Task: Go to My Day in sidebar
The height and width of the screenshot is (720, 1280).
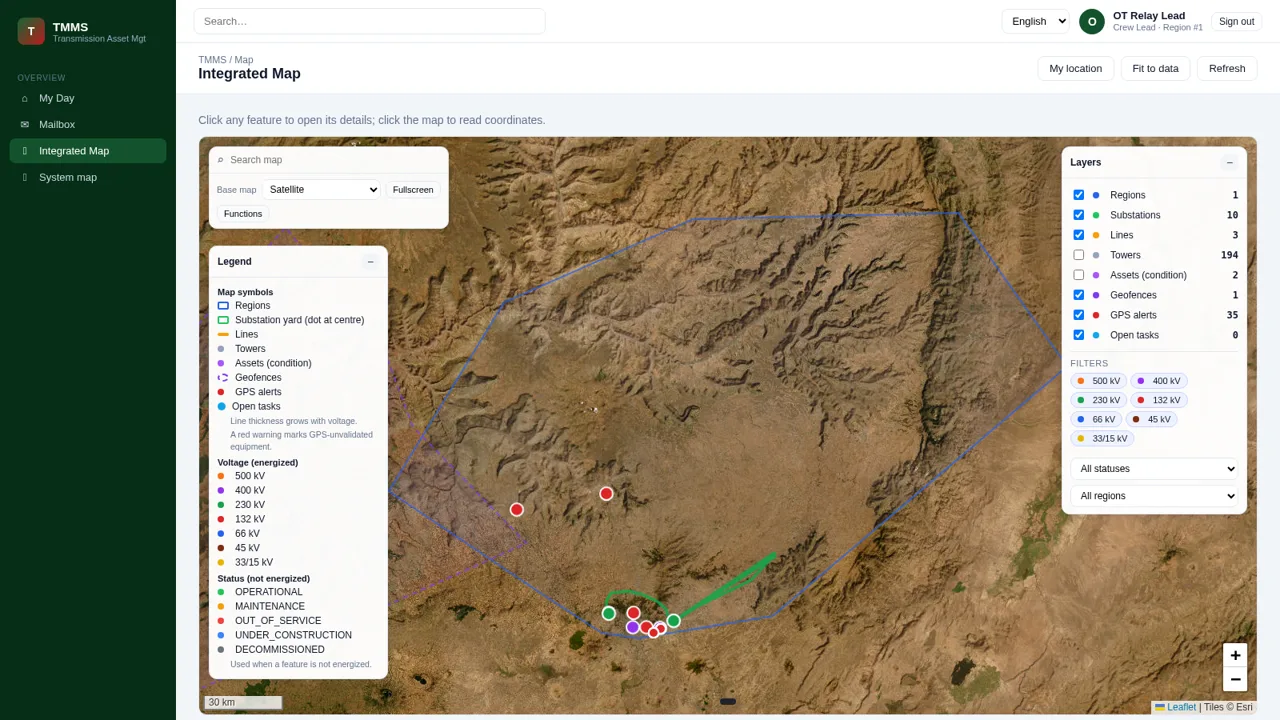Action: [88, 98]
